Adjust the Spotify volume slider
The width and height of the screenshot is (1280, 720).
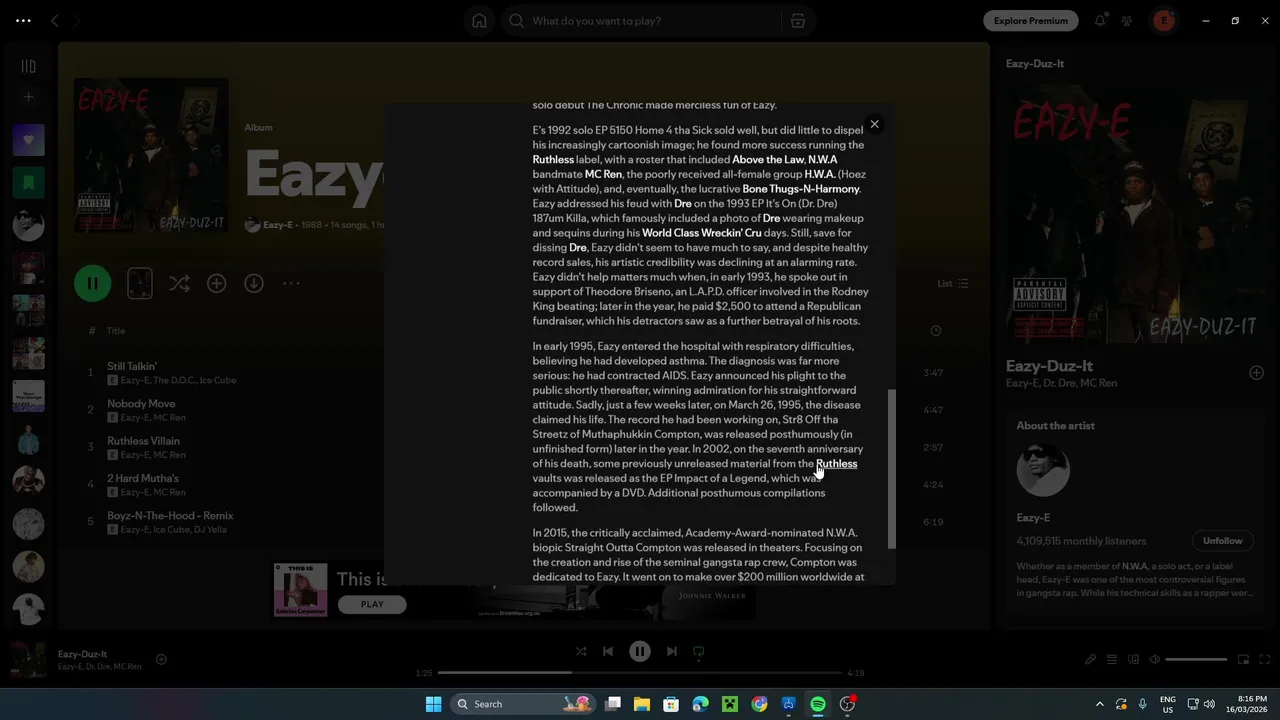[x=1196, y=659]
